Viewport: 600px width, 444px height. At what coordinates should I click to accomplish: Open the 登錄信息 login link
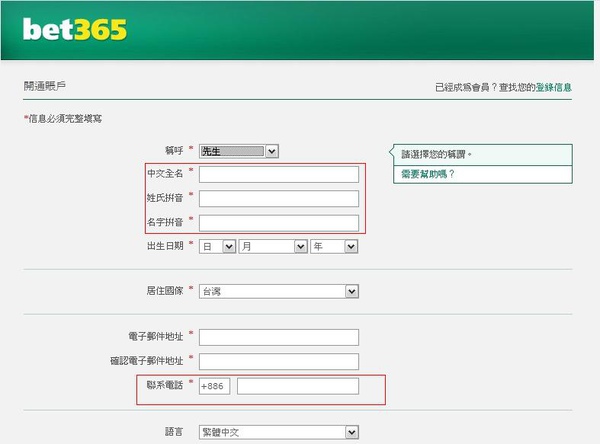(553, 88)
